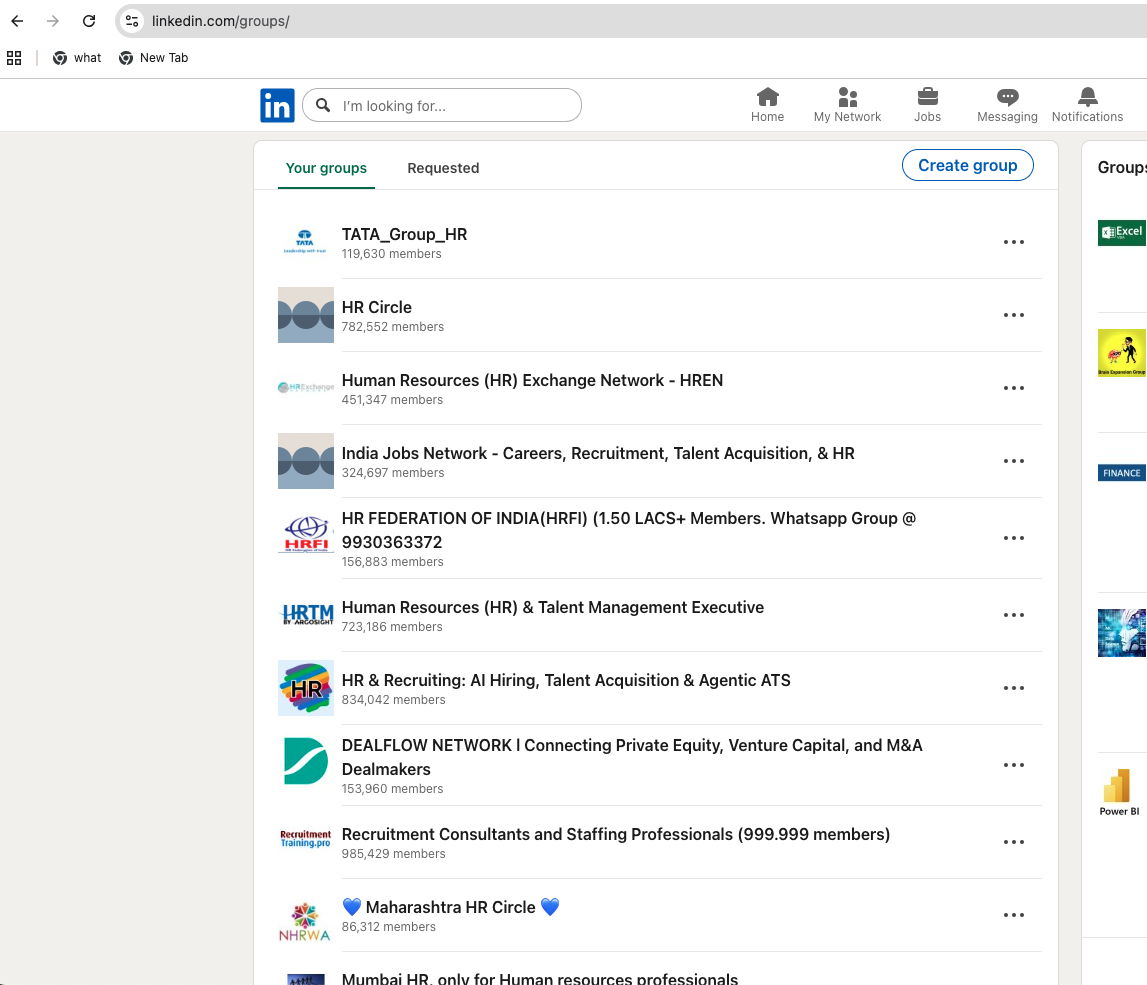Open more options for Maharashtra HR Circle
The image size is (1147, 985).
click(1014, 916)
